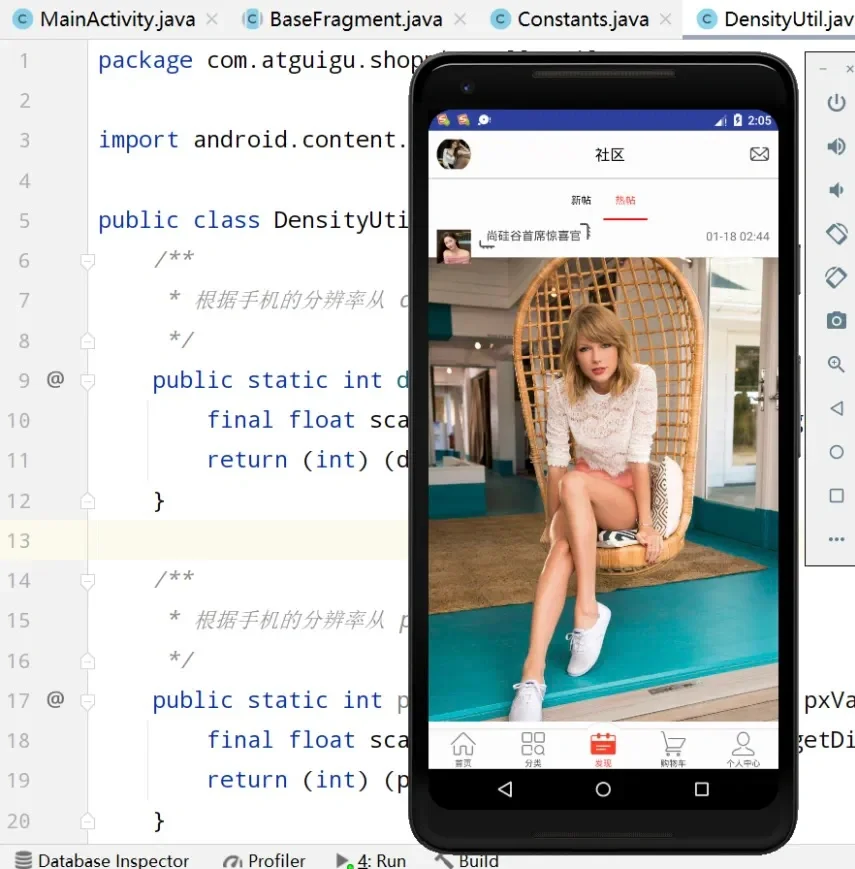Switch to the 新帖 tab in the app

click(580, 199)
